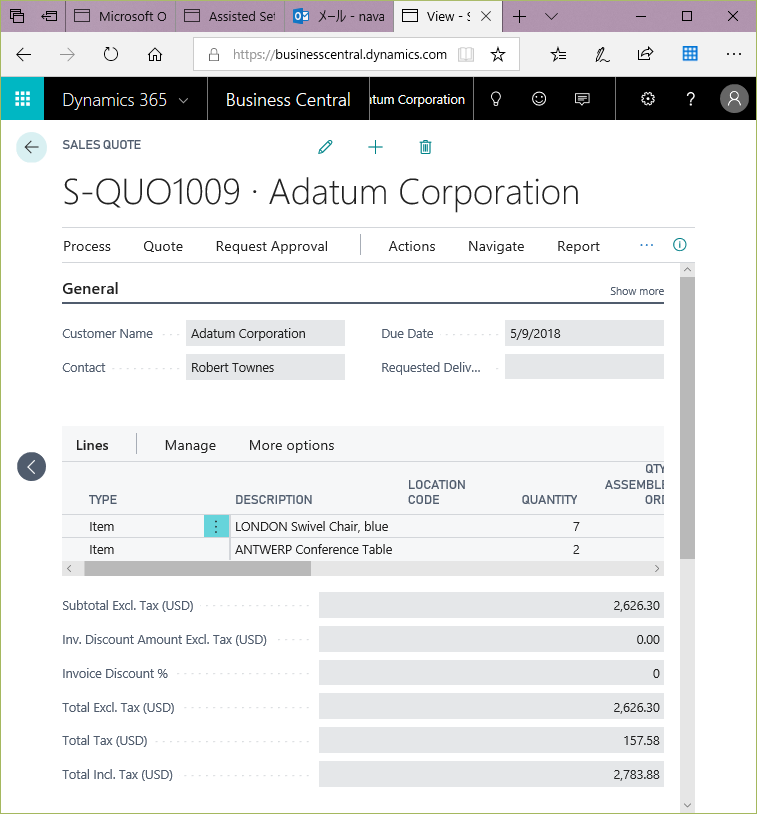This screenshot has width=757, height=814.
Task: Click More options in Lines section
Action: (x=291, y=445)
